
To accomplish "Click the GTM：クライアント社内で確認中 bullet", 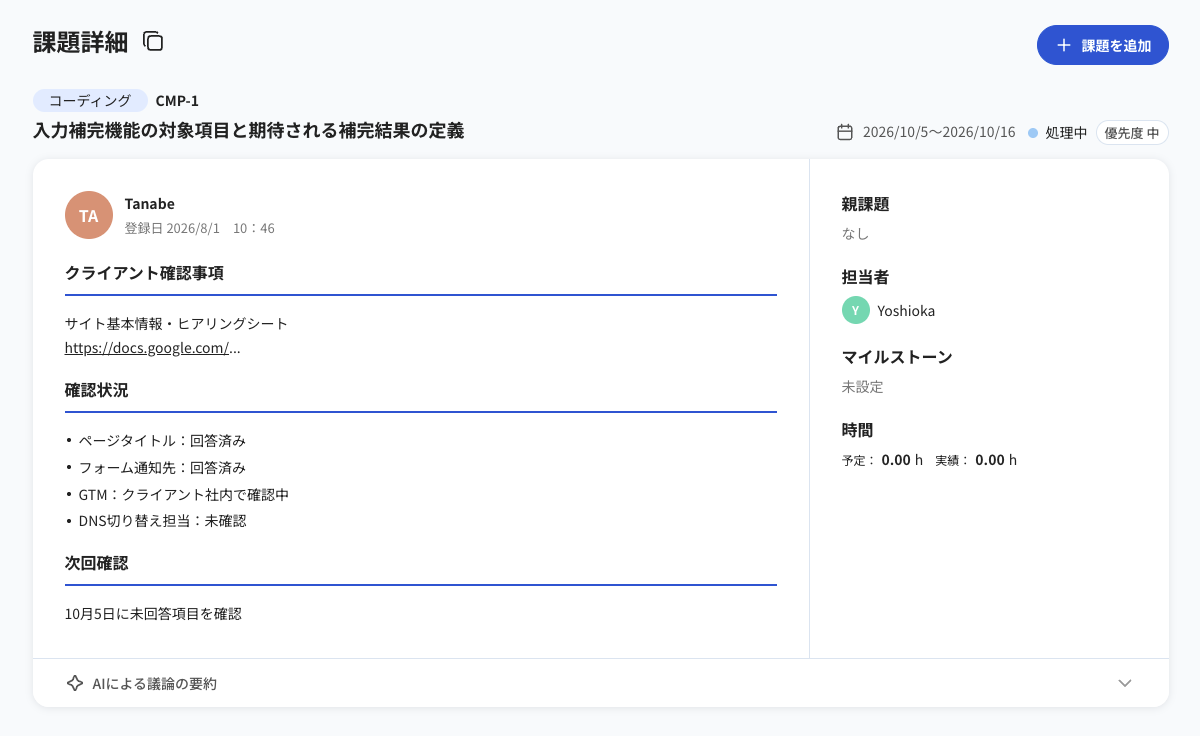I will point(183,494).
